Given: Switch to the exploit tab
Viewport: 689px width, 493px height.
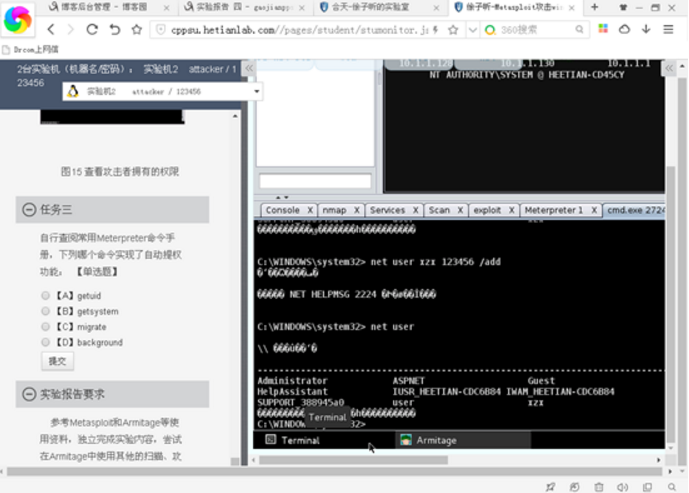Looking at the screenshot, I should point(487,210).
